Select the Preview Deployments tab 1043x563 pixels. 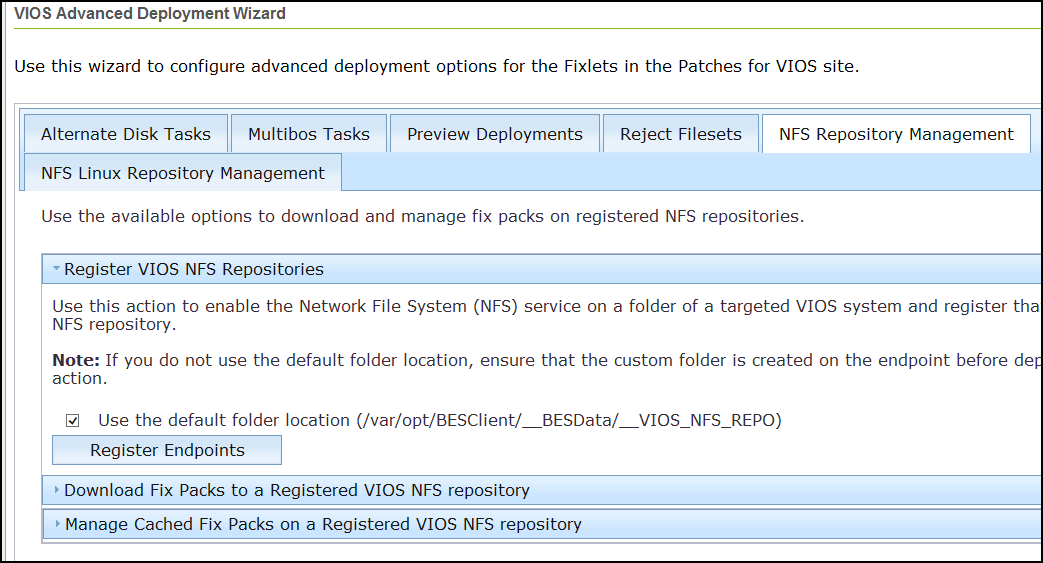tap(495, 134)
